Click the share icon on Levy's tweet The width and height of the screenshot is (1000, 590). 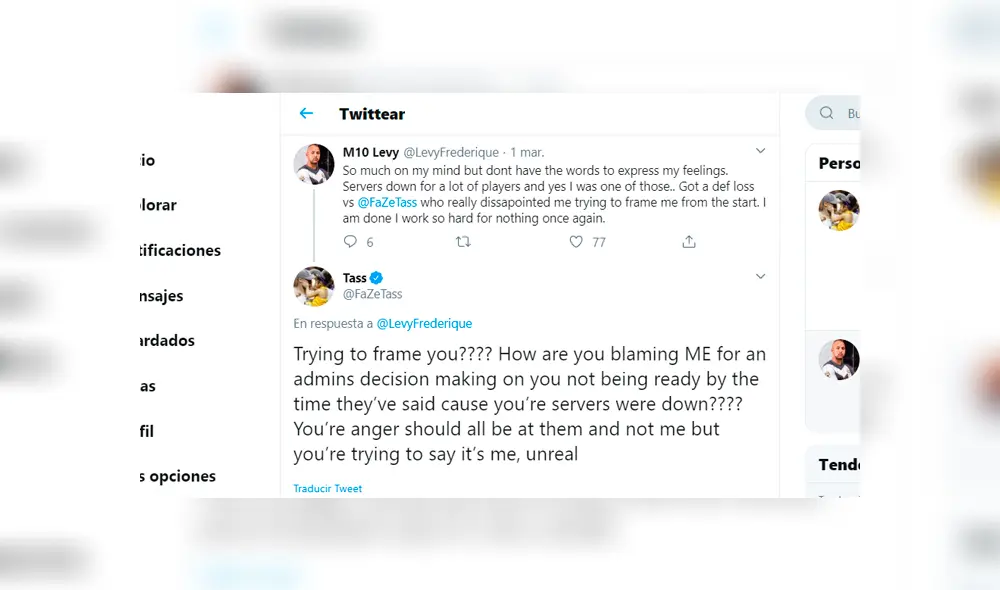pos(689,242)
